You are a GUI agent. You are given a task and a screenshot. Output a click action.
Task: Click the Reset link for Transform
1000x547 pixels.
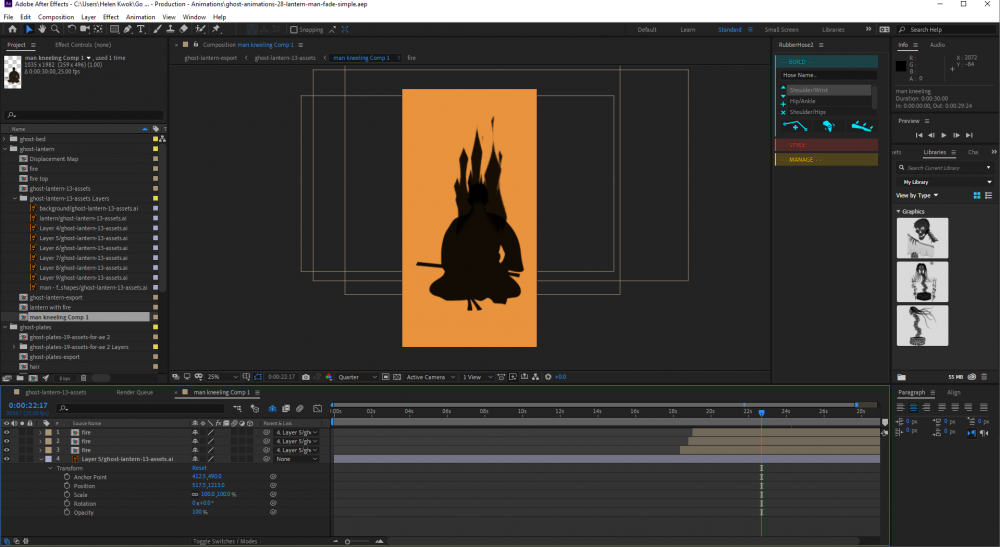pyautogui.click(x=199, y=468)
